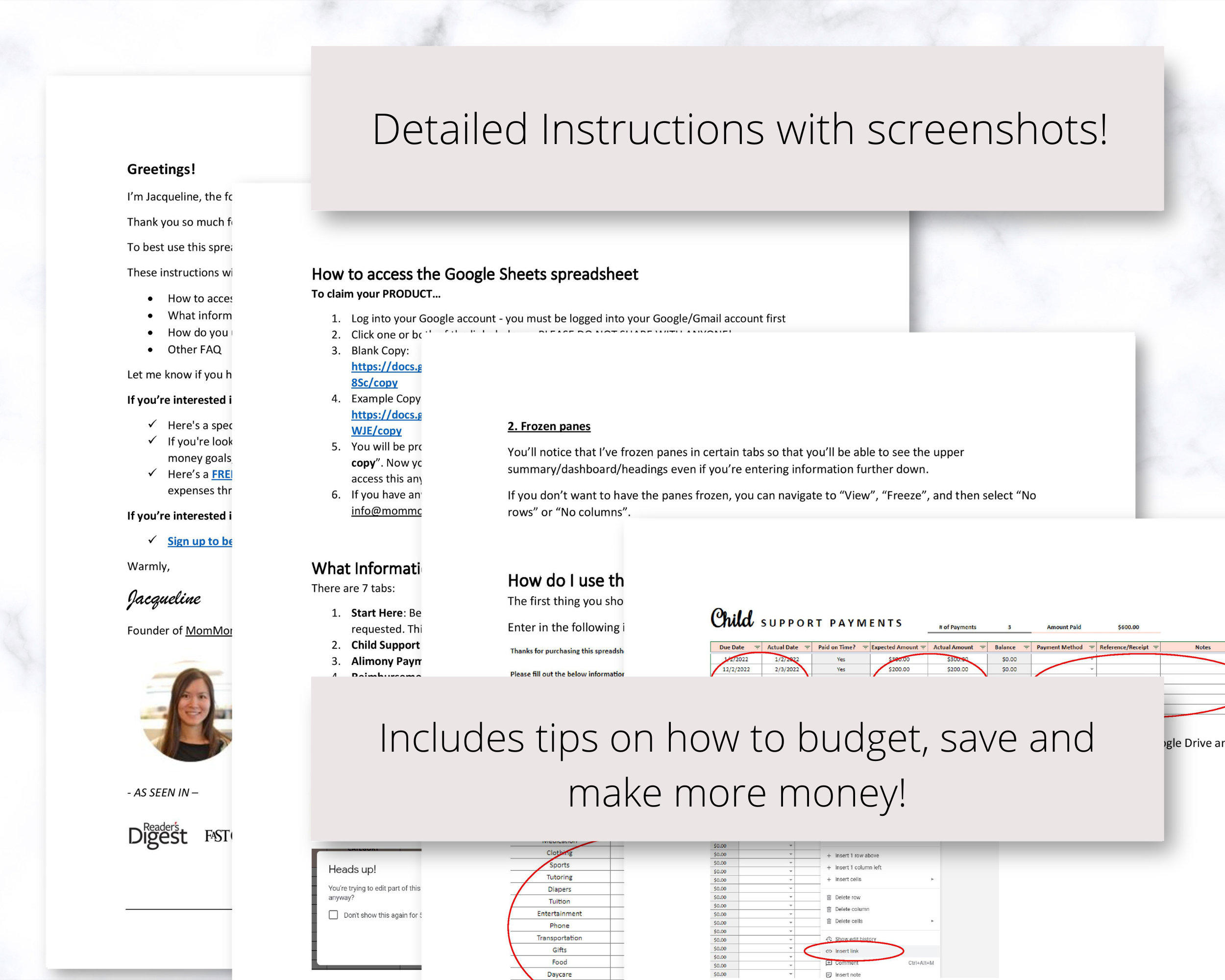The image size is (1225, 980).
Task: Select Insert 1 column left from the menu
Action: (x=858, y=867)
